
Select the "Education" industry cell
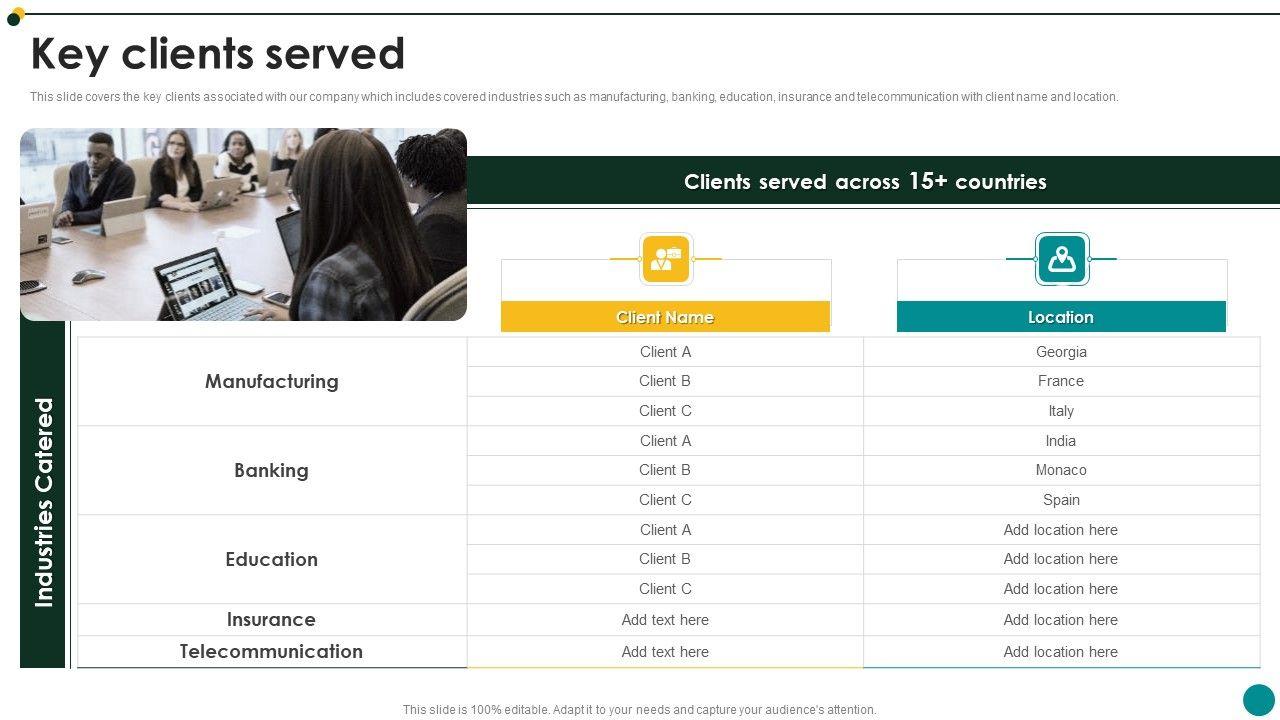click(272, 559)
